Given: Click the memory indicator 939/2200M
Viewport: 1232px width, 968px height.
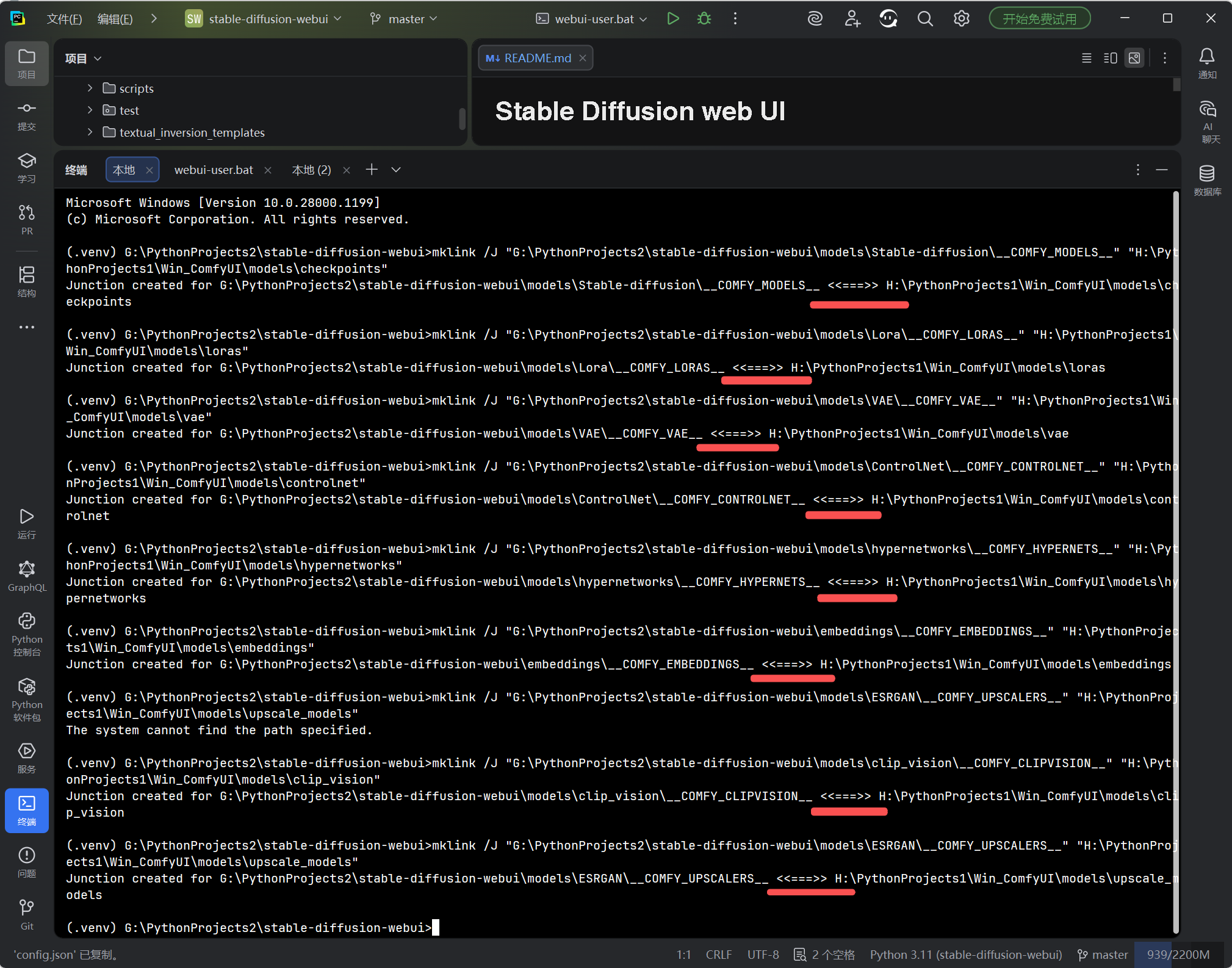Looking at the screenshot, I should (x=1177, y=955).
